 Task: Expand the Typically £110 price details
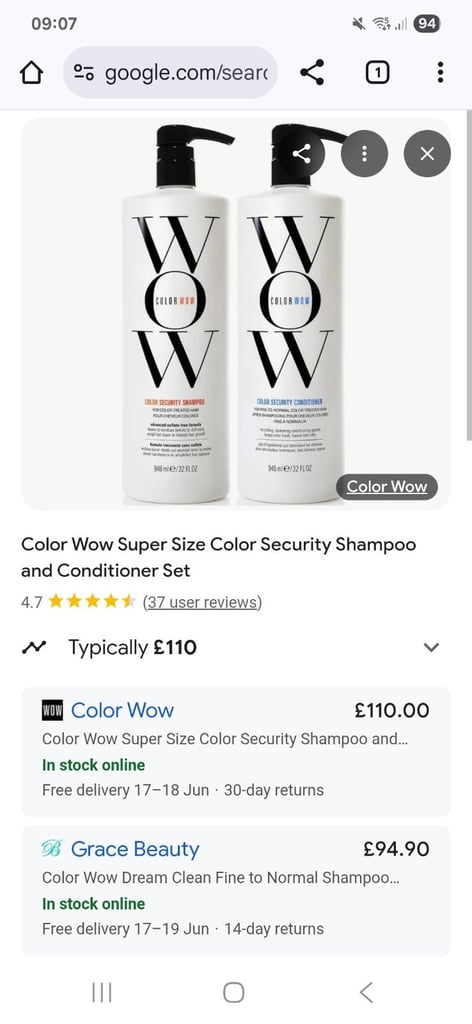431,648
